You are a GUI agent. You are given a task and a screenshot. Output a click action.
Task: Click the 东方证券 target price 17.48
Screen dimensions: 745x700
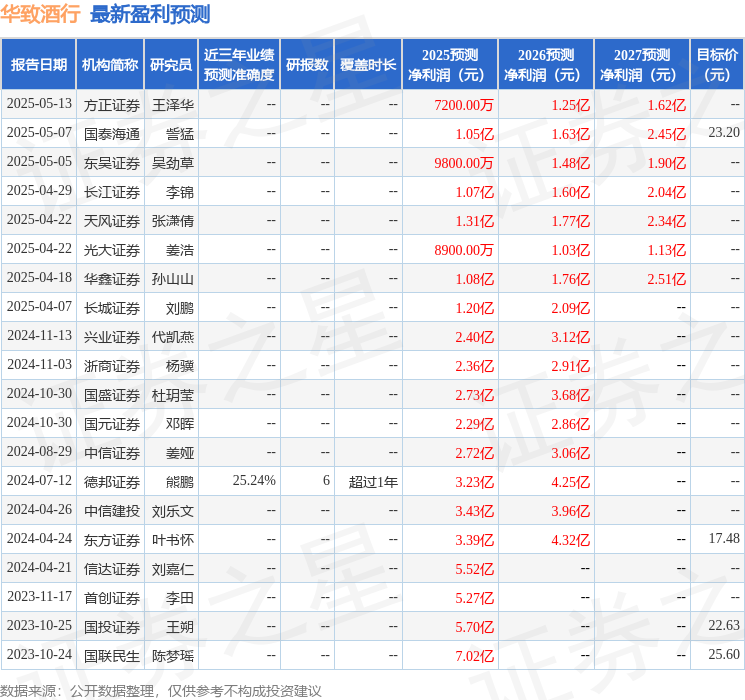(x=724, y=538)
